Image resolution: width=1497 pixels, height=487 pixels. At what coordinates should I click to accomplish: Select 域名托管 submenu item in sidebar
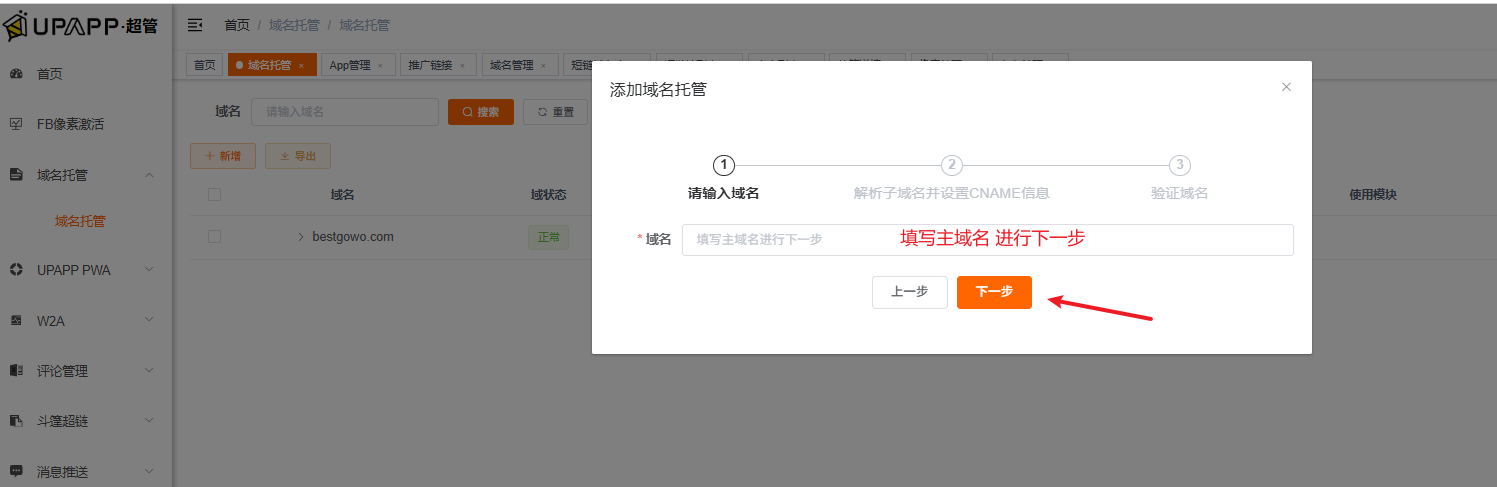(80, 222)
